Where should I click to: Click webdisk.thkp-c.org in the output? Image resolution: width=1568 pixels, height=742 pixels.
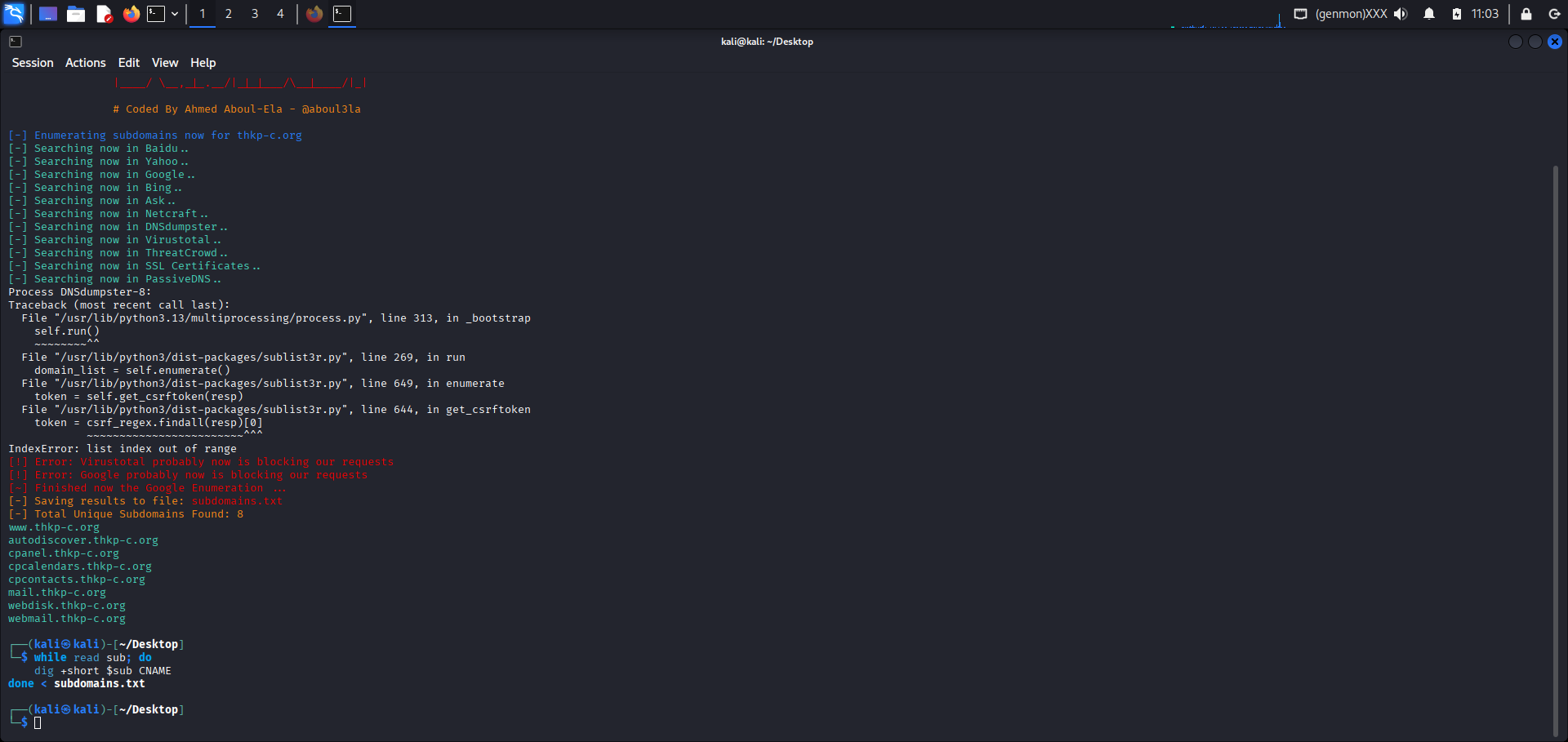point(67,606)
